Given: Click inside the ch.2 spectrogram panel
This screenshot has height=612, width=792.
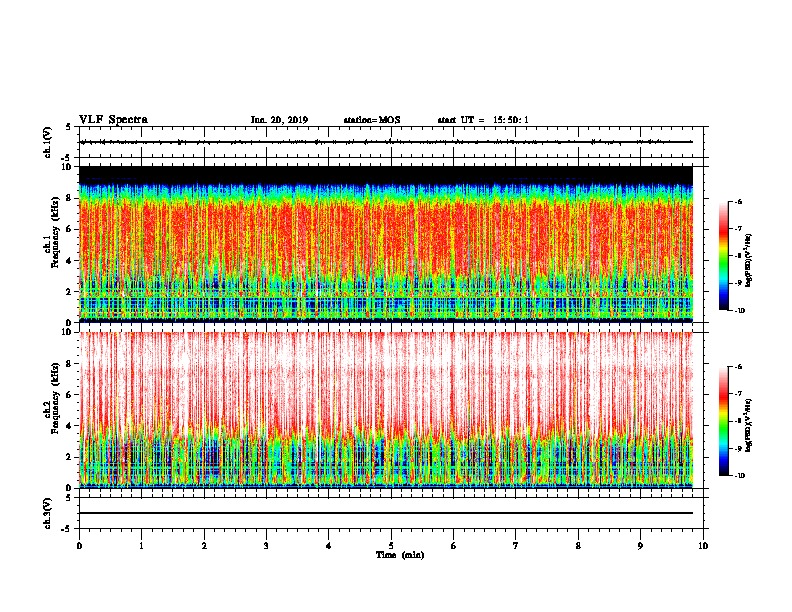Looking at the screenshot, I should (x=386, y=410).
